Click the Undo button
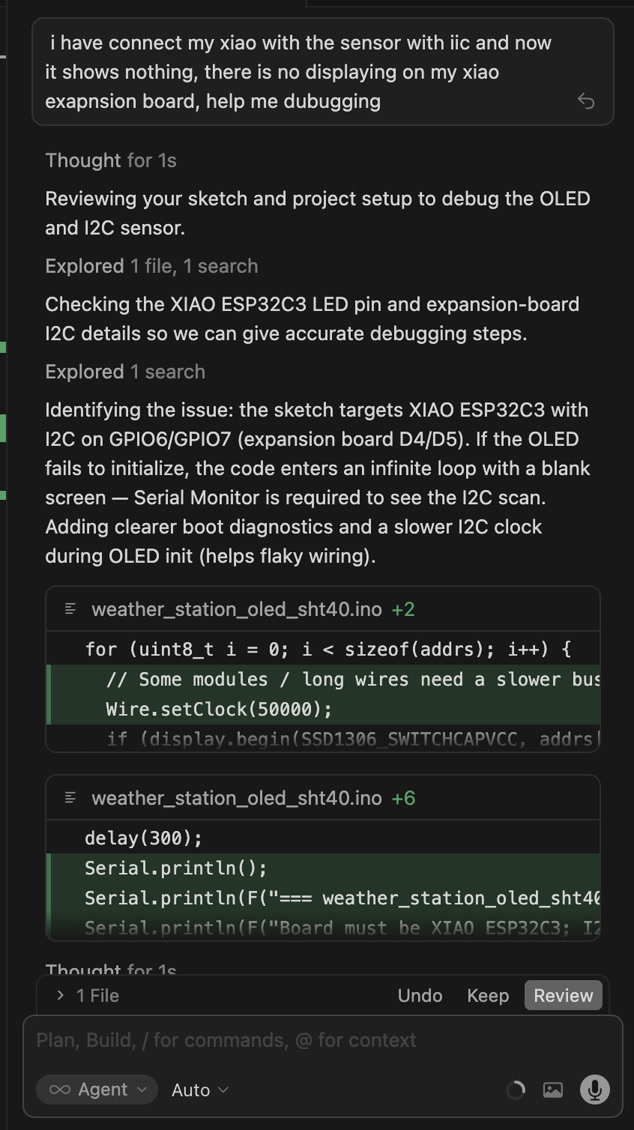The image size is (634, 1130). pyautogui.click(x=420, y=995)
